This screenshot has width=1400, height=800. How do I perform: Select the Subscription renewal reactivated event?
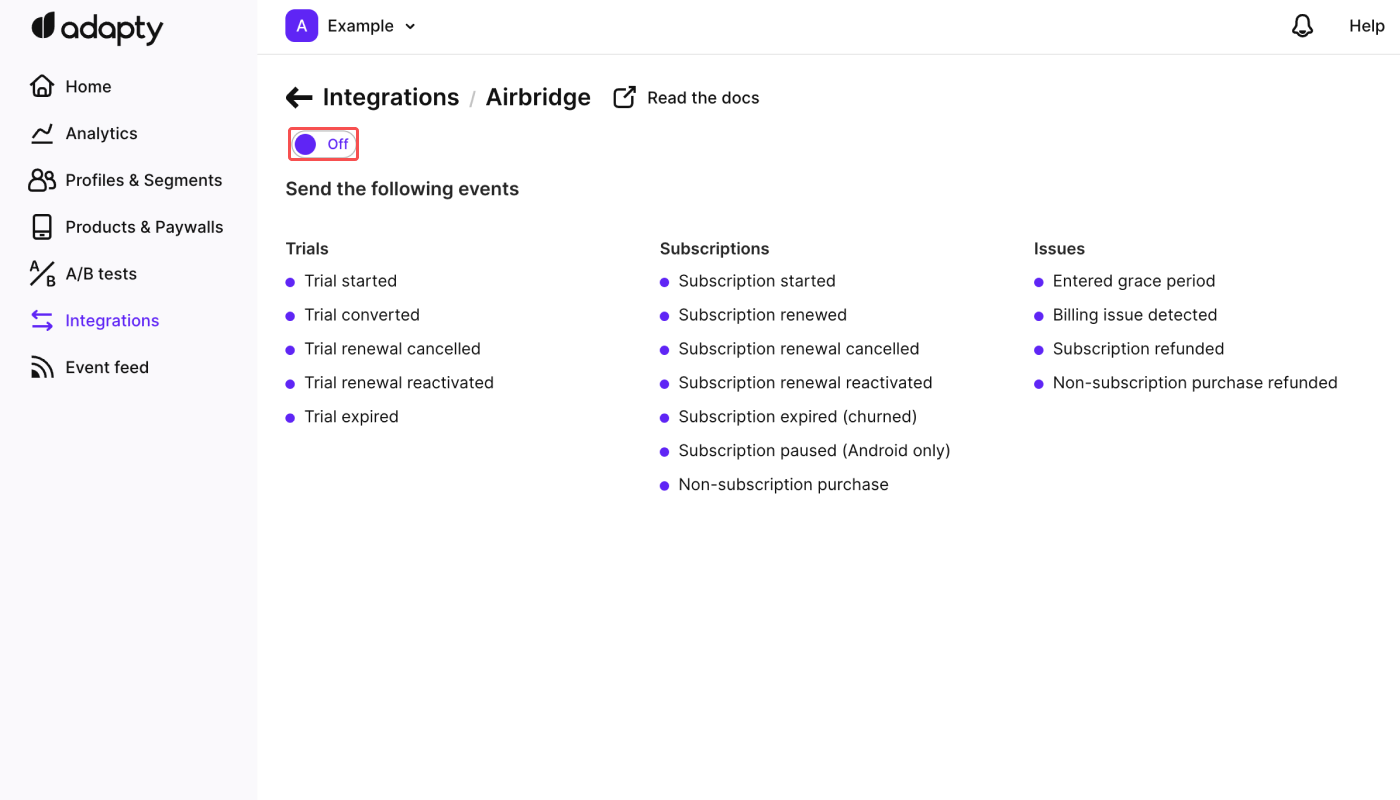[x=805, y=383]
